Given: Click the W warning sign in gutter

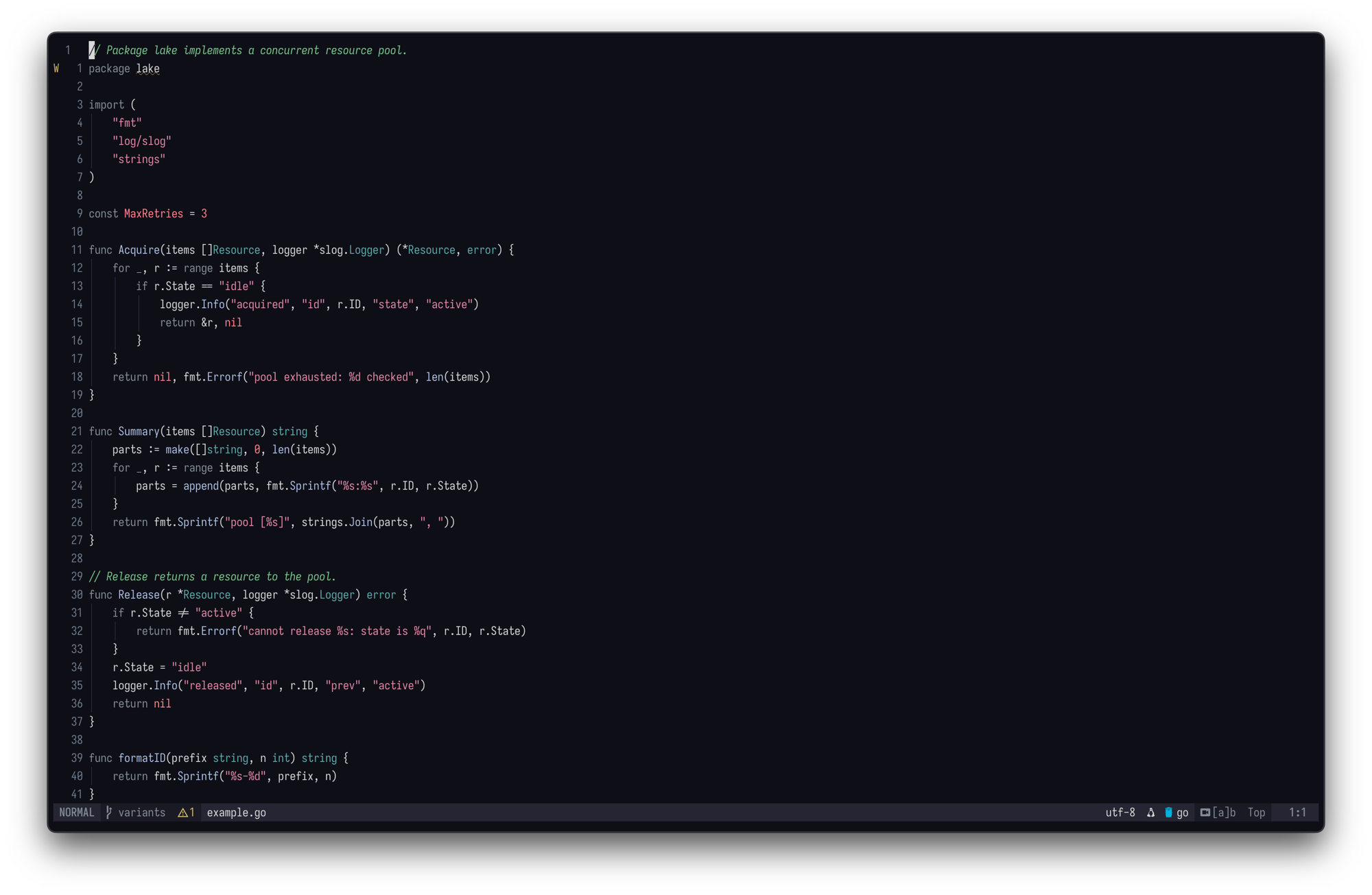Looking at the screenshot, I should point(56,69).
